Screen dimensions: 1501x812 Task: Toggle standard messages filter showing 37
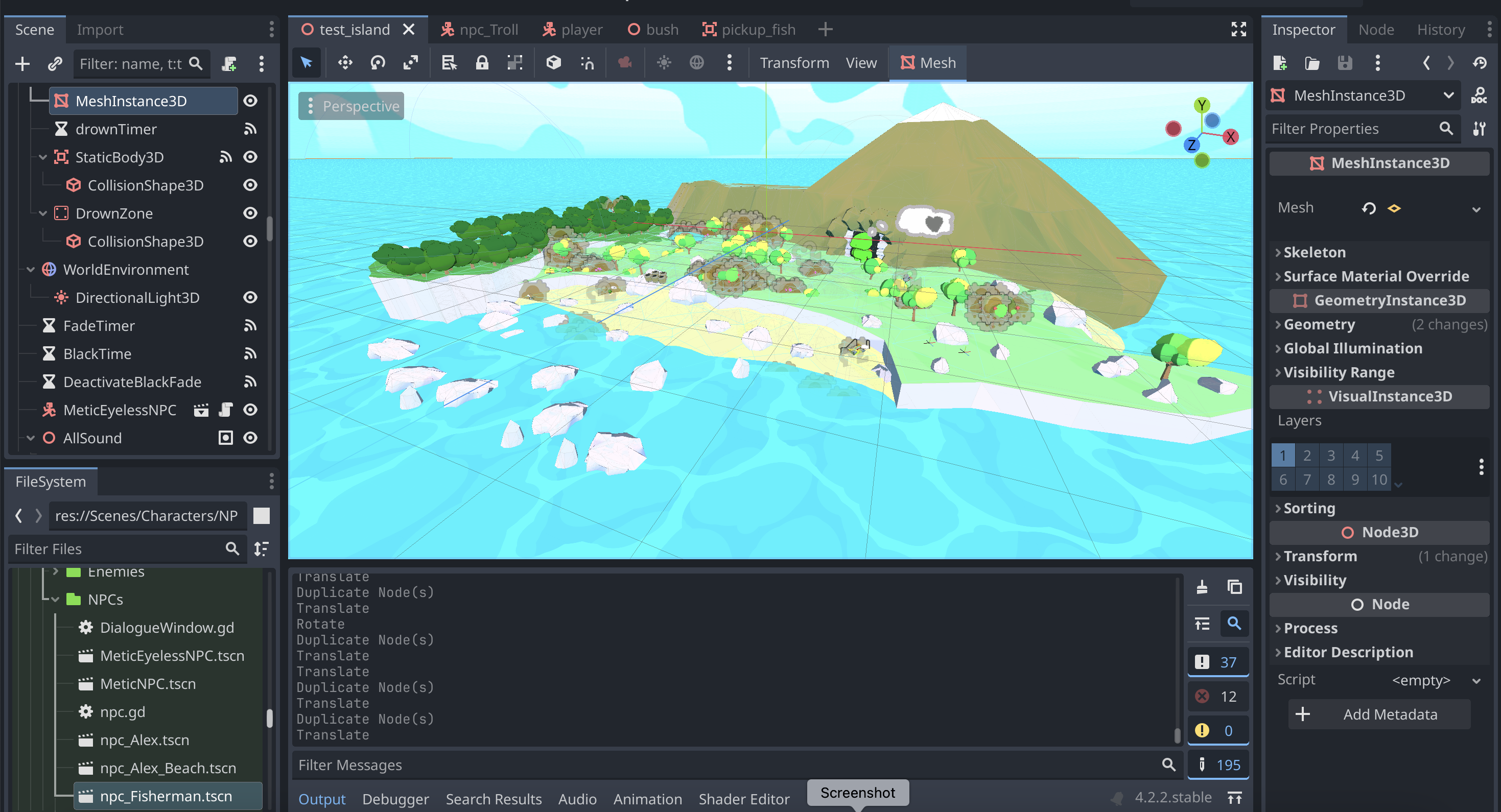coord(1217,662)
